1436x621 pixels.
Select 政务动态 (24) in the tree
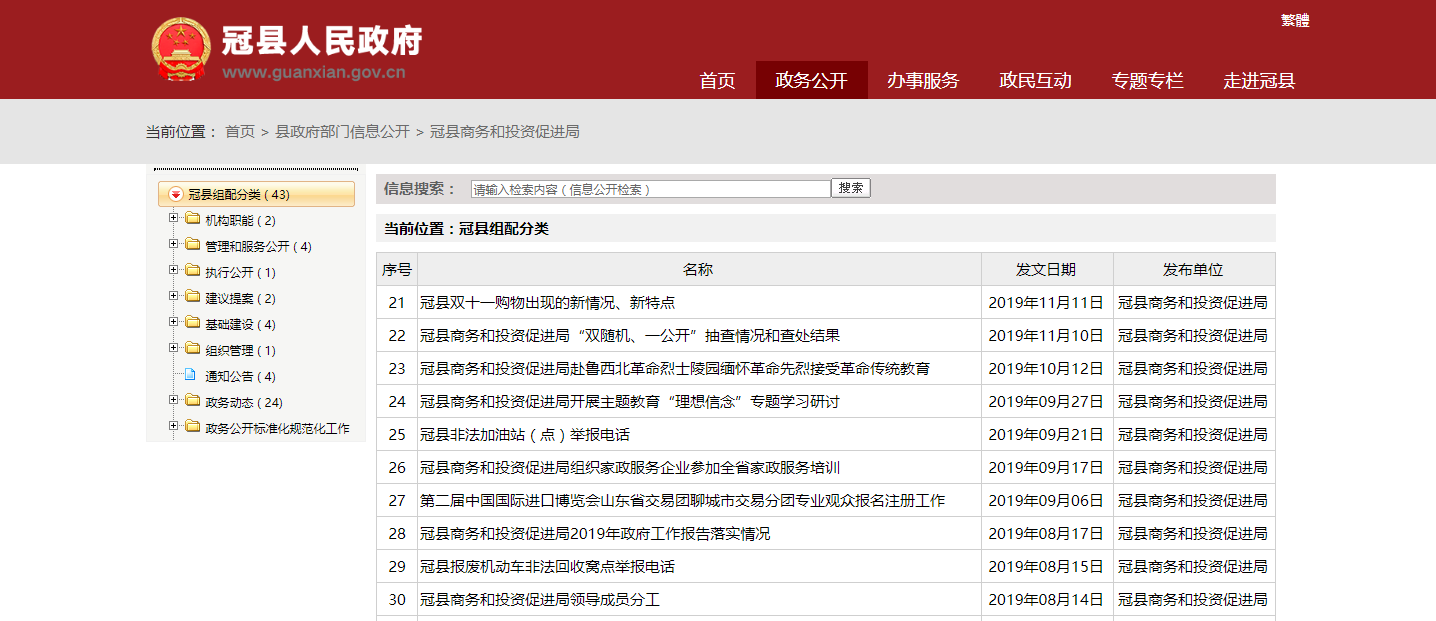click(x=244, y=402)
